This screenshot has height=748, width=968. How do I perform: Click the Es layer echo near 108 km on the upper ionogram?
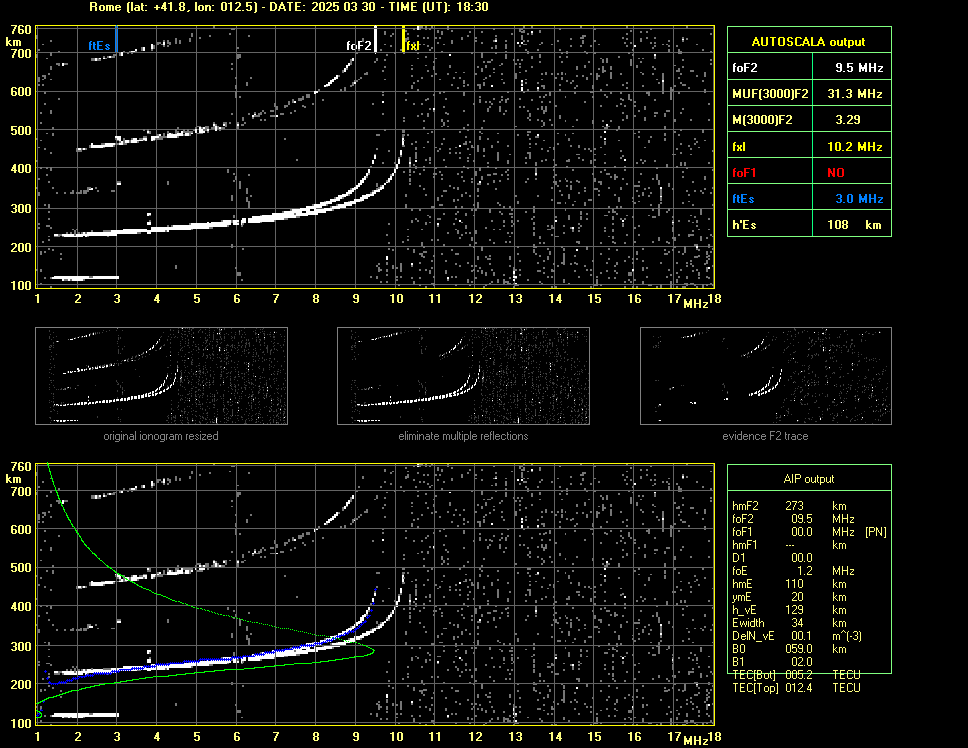click(x=85, y=278)
